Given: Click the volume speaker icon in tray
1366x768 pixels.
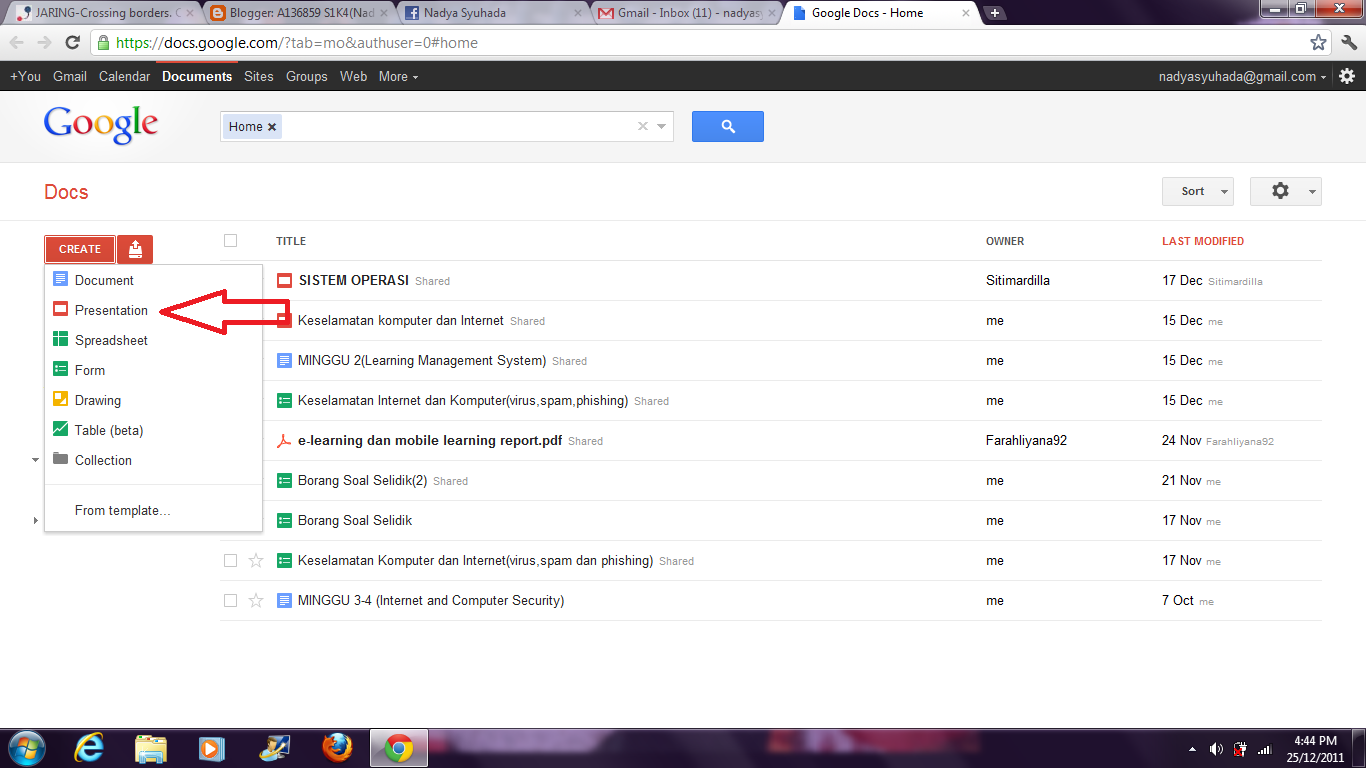Looking at the screenshot, I should pyautogui.click(x=1216, y=749).
